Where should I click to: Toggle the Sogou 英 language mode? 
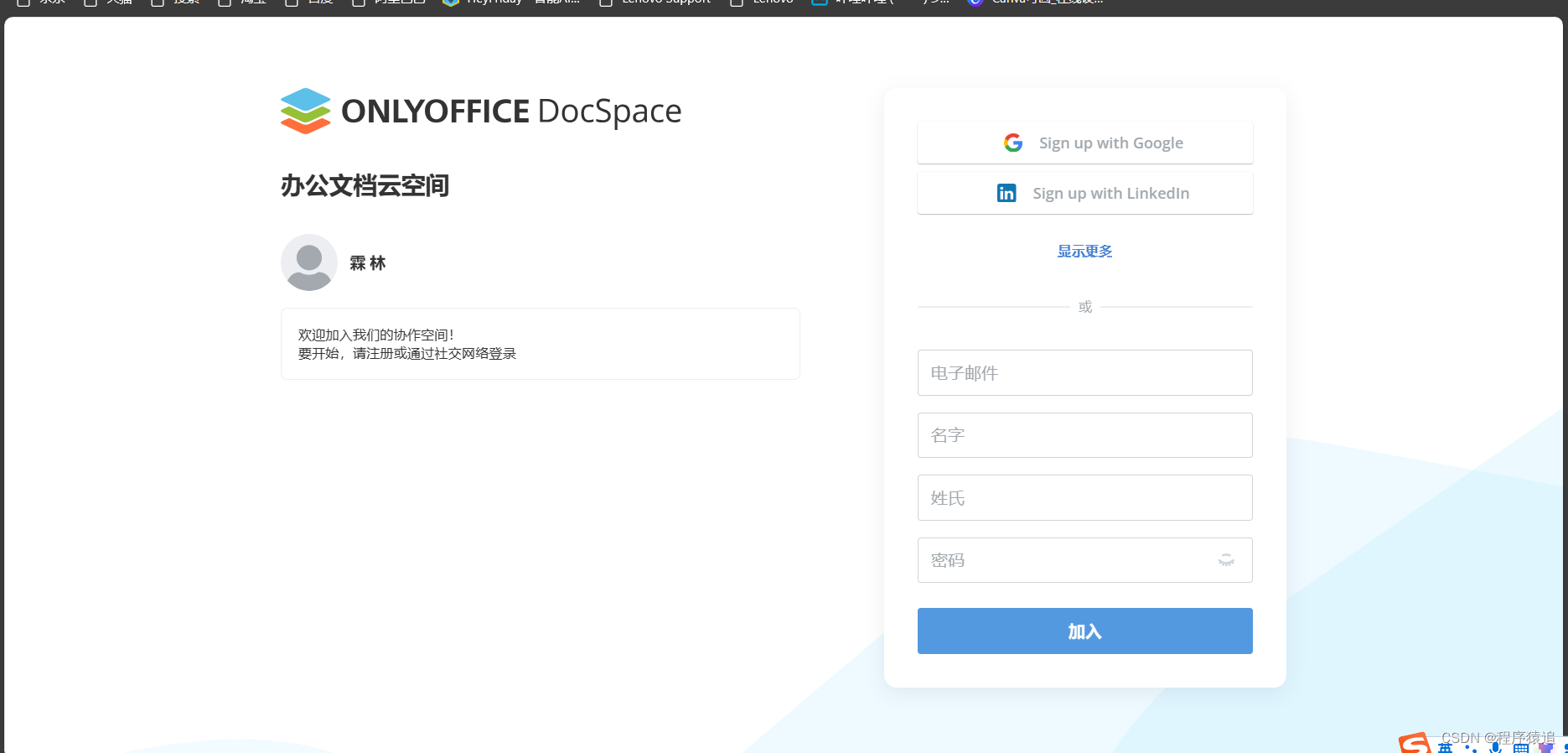1446,747
